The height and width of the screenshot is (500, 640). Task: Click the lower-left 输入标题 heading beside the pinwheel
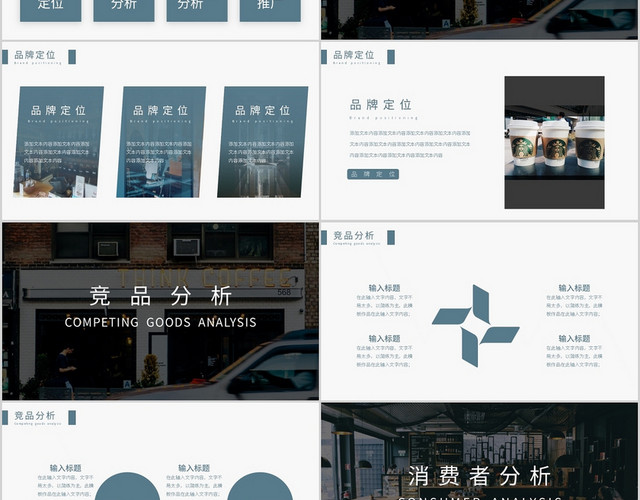click(x=384, y=339)
